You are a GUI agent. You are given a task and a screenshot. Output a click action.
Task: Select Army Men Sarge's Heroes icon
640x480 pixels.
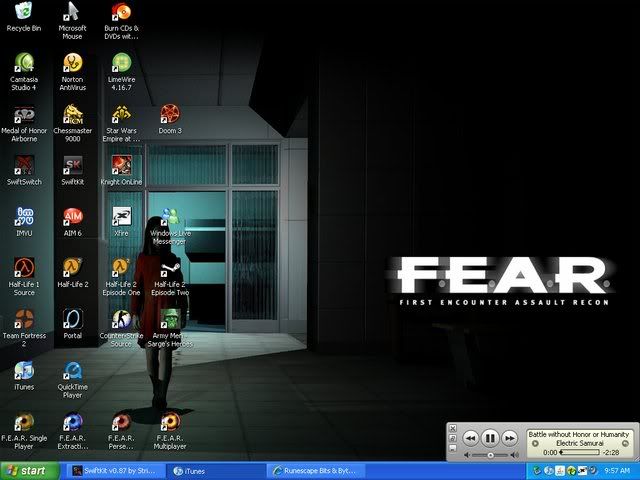[170, 328]
